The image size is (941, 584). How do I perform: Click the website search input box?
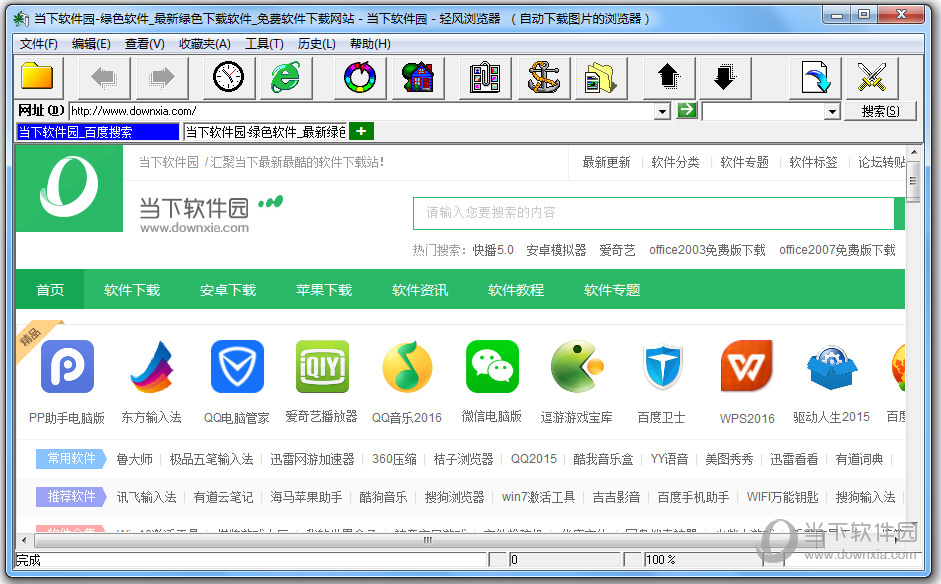654,213
